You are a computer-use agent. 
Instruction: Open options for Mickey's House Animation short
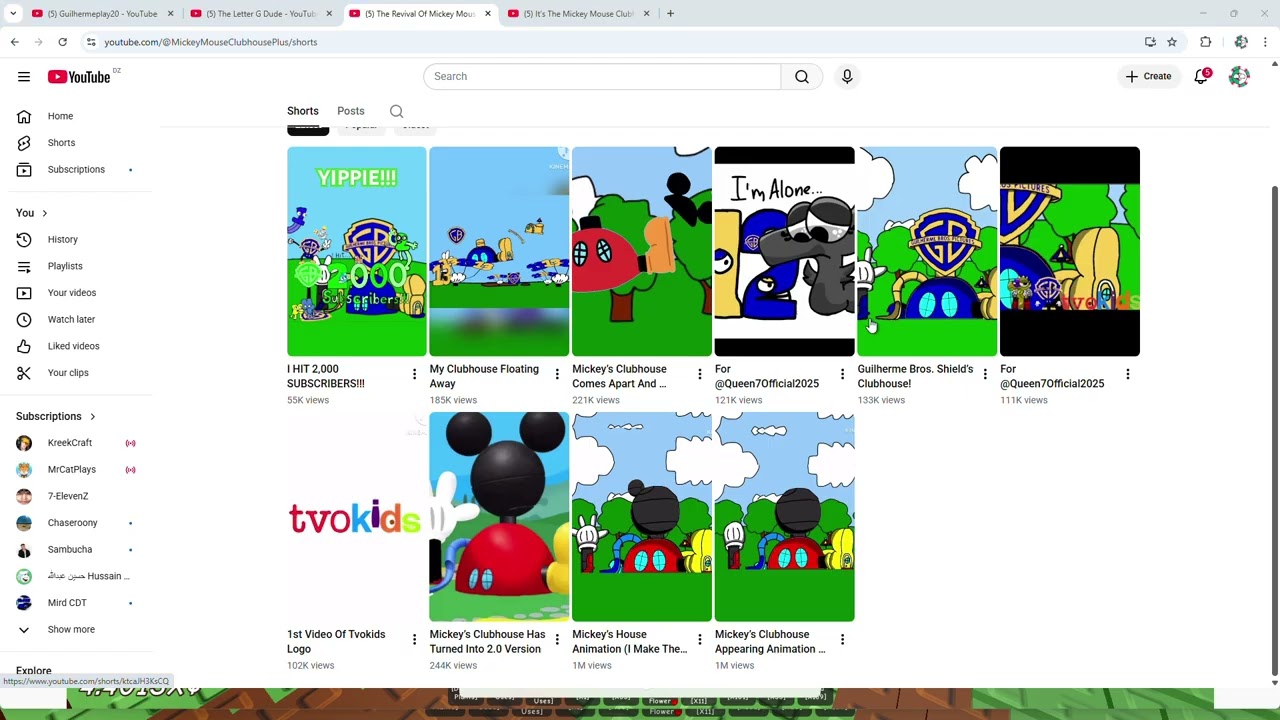point(700,640)
